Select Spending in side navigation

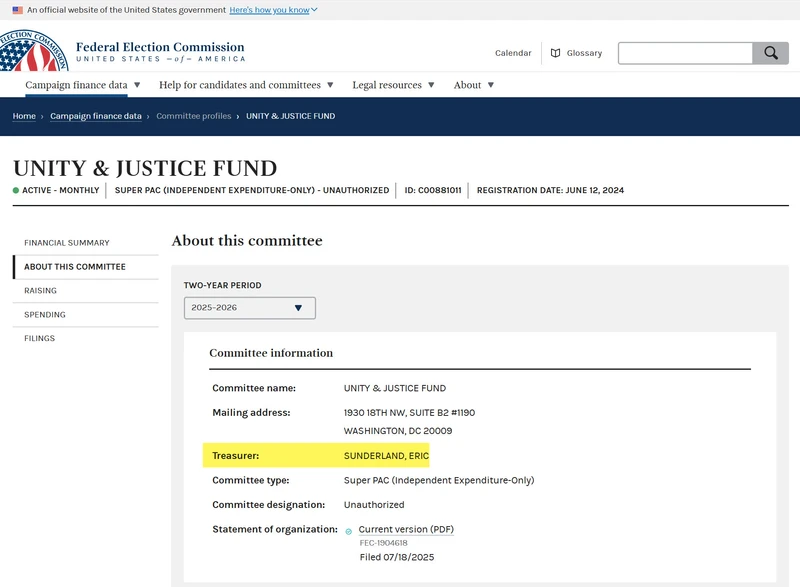[x=45, y=315]
